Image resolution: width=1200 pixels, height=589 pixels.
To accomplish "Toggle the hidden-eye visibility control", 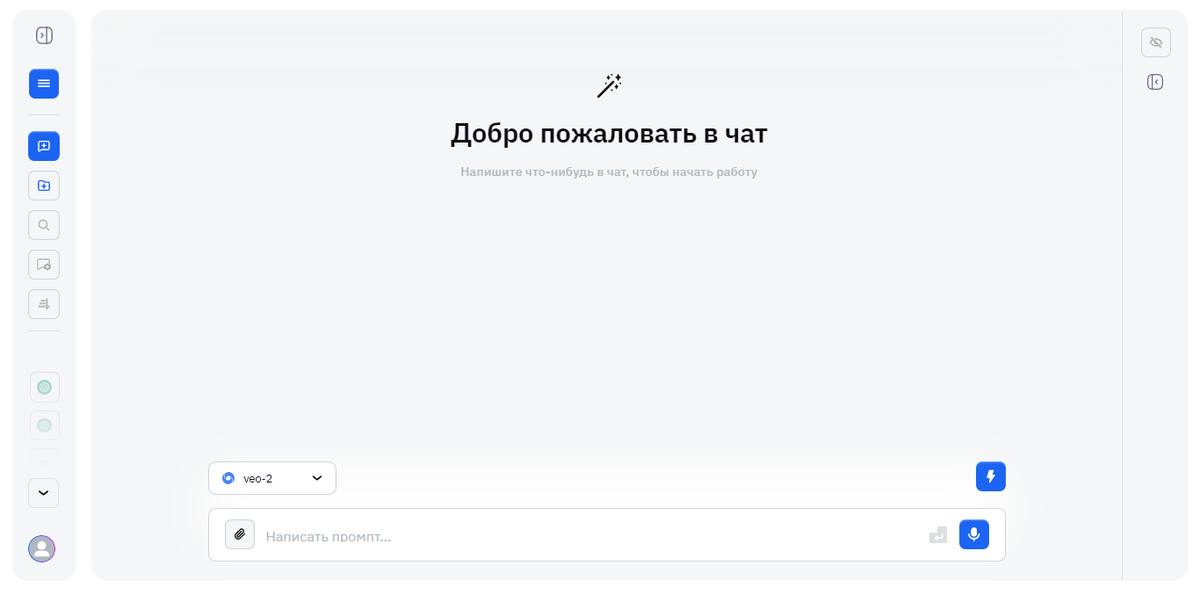I will (x=1155, y=42).
